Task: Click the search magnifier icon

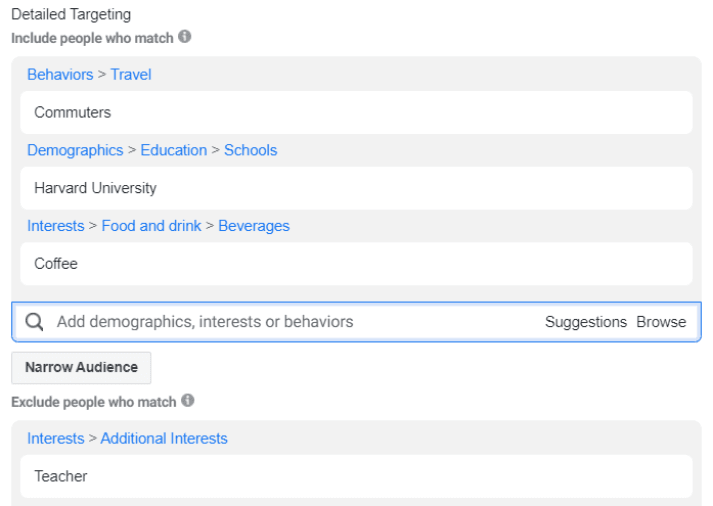Action: (34, 322)
